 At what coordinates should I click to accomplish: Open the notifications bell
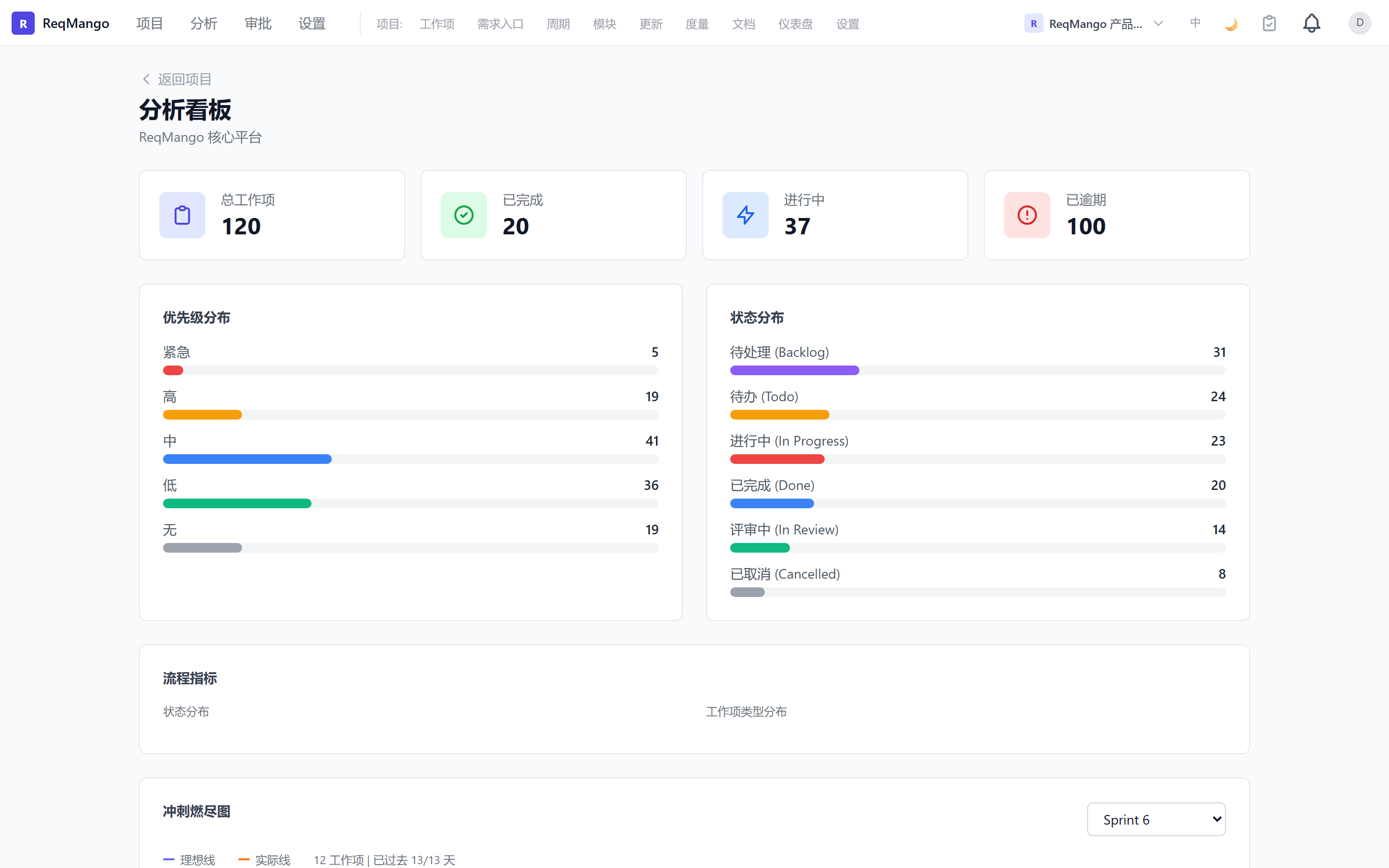[x=1311, y=24]
